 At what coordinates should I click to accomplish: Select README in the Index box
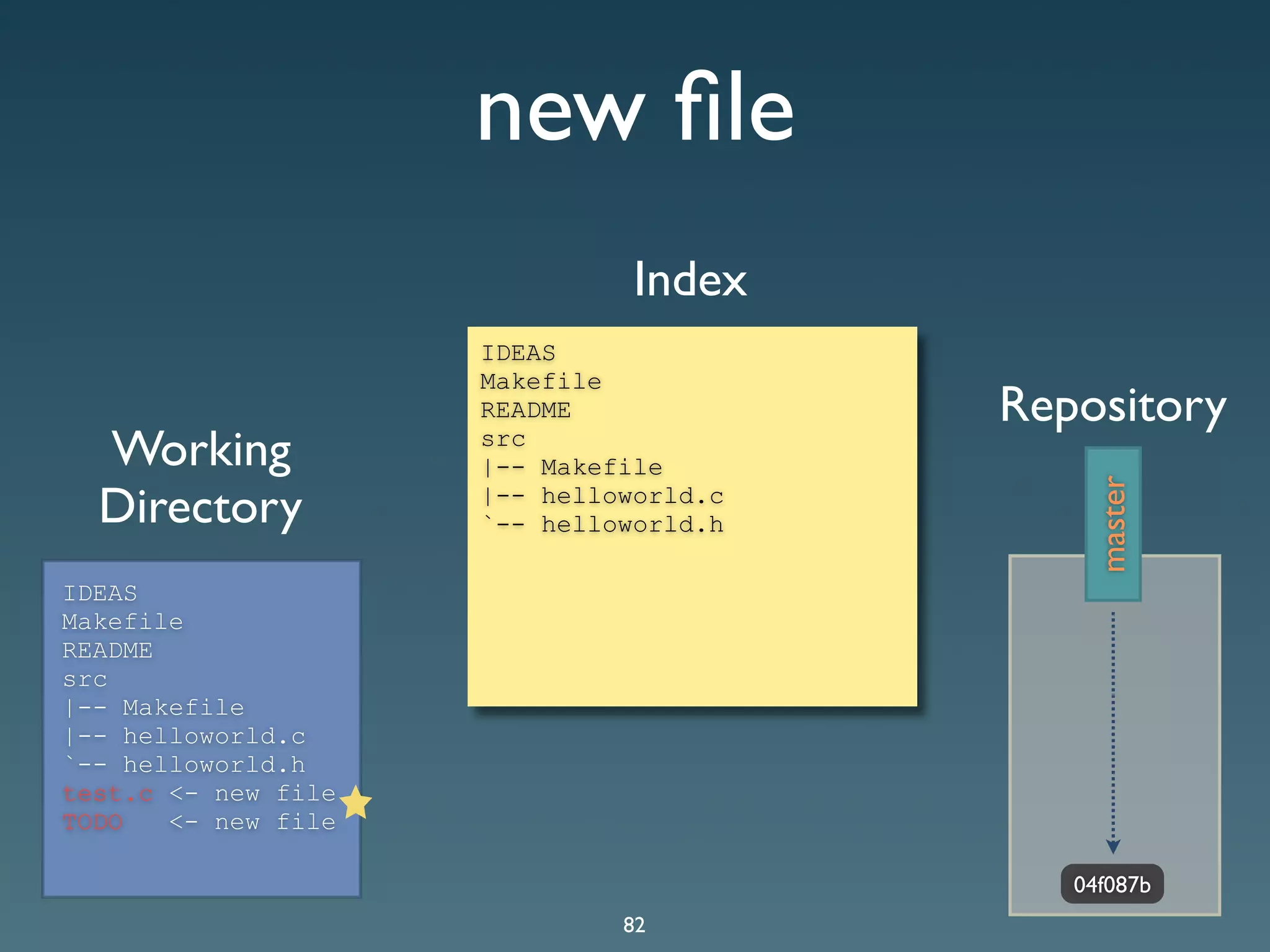(x=526, y=411)
